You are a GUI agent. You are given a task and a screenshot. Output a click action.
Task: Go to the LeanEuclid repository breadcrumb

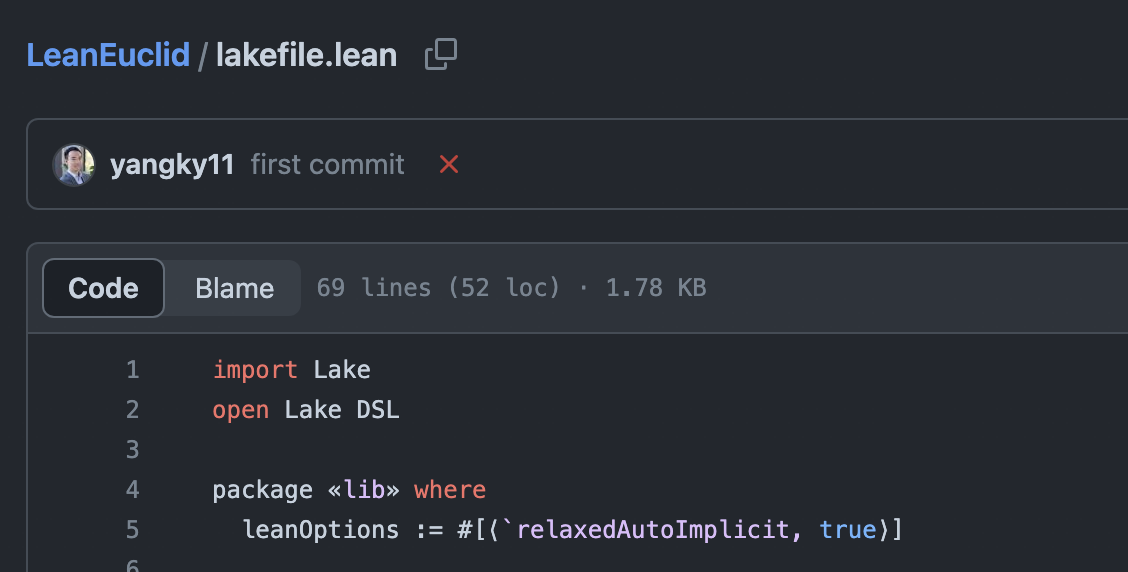tap(109, 55)
